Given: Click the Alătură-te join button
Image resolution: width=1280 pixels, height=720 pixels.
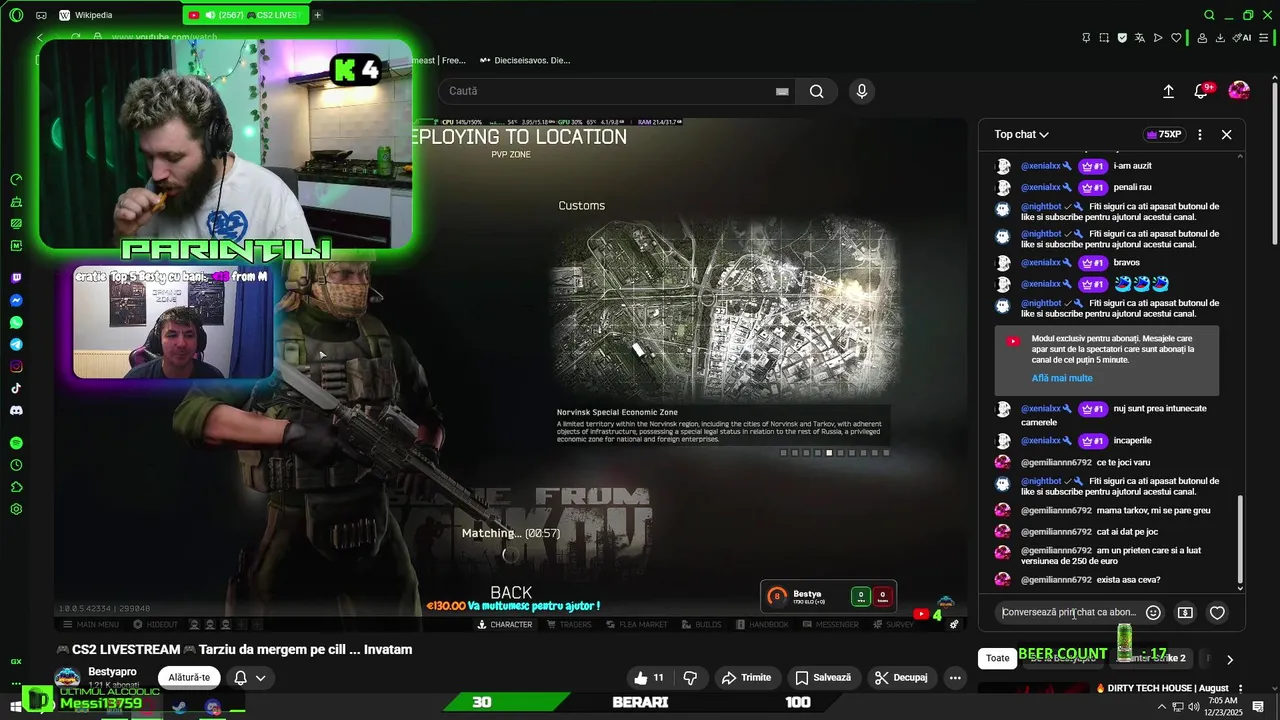Looking at the screenshot, I should pos(189,677).
